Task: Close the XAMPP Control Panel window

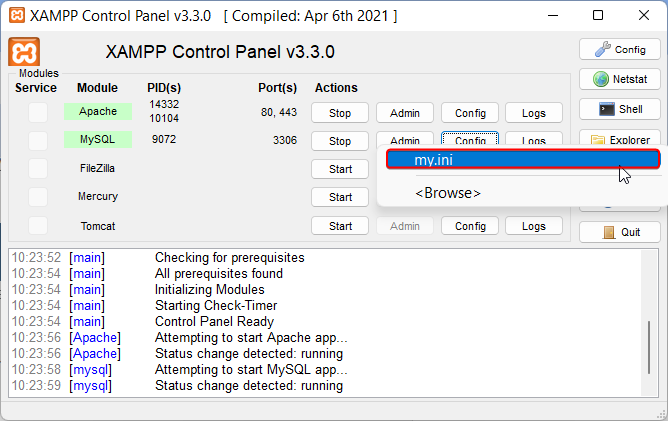Action: (644, 15)
